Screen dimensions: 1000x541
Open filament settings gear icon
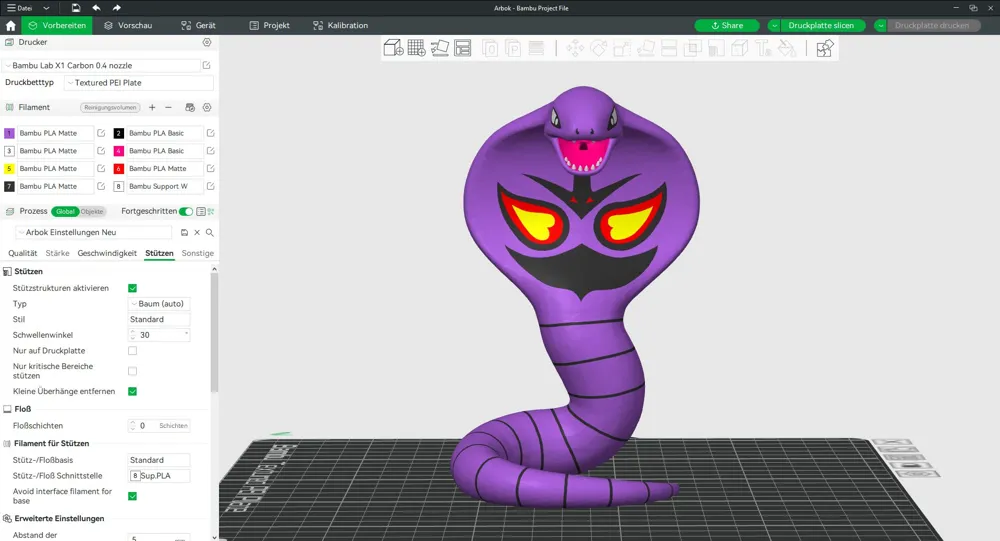[207, 107]
